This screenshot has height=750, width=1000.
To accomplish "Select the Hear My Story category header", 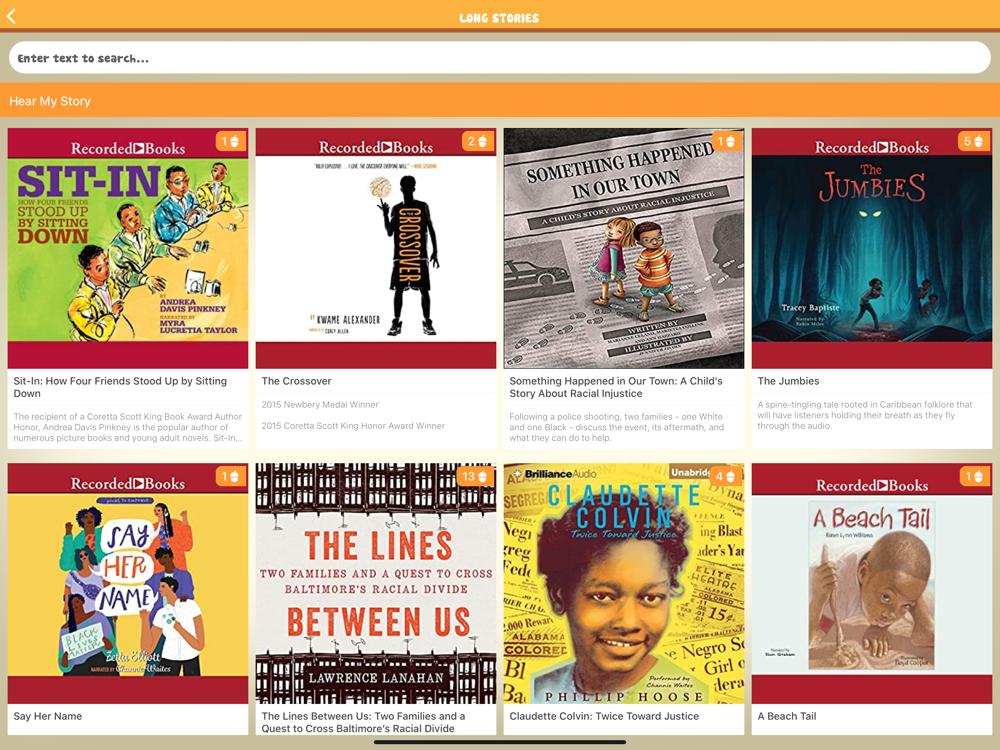I will click(x=500, y=101).
